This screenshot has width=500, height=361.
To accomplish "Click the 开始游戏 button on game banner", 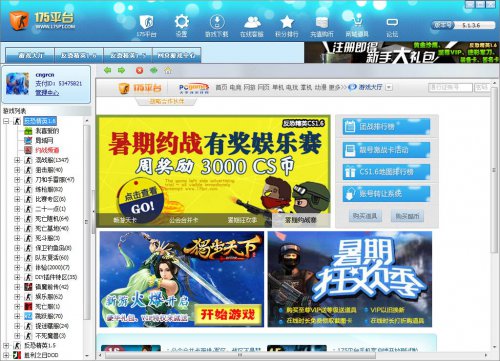I will point(228,314).
